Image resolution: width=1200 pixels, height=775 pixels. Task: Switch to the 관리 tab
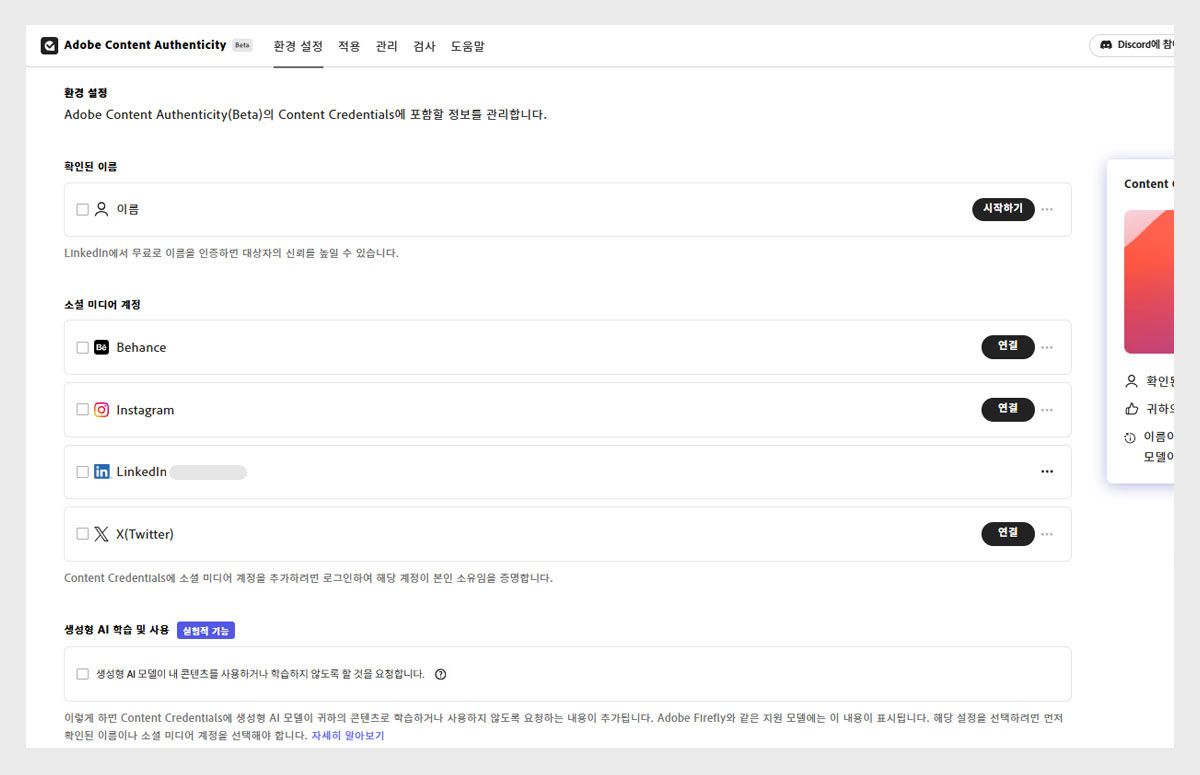(386, 46)
